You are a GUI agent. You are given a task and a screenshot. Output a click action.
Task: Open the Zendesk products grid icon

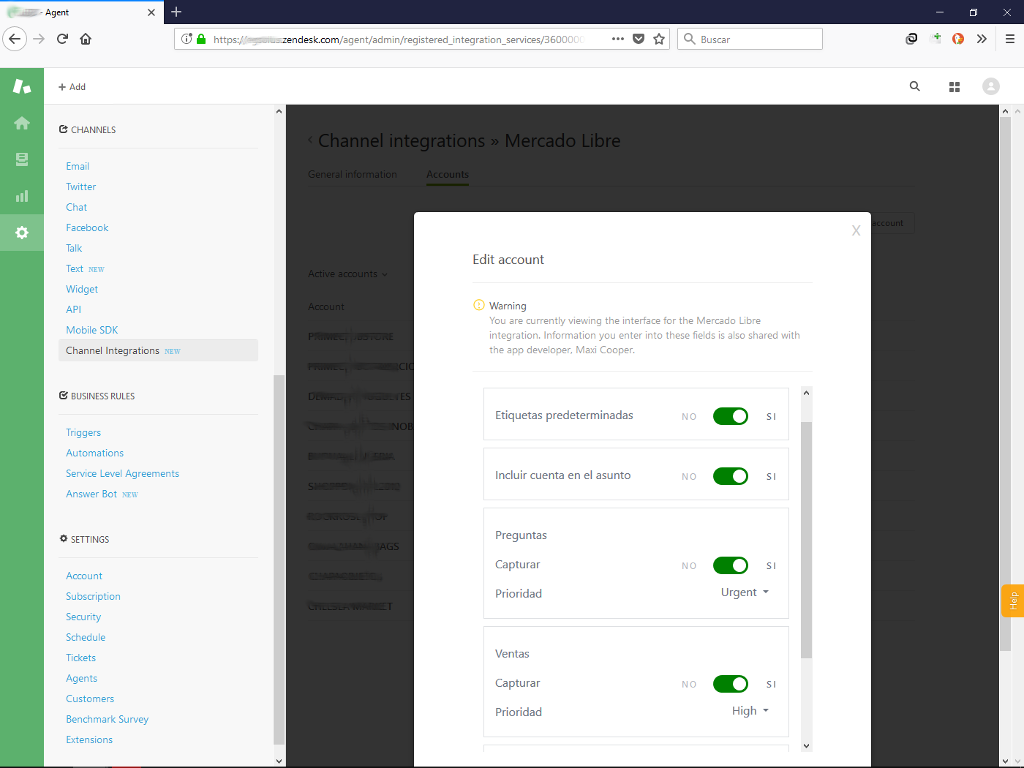[x=954, y=87]
